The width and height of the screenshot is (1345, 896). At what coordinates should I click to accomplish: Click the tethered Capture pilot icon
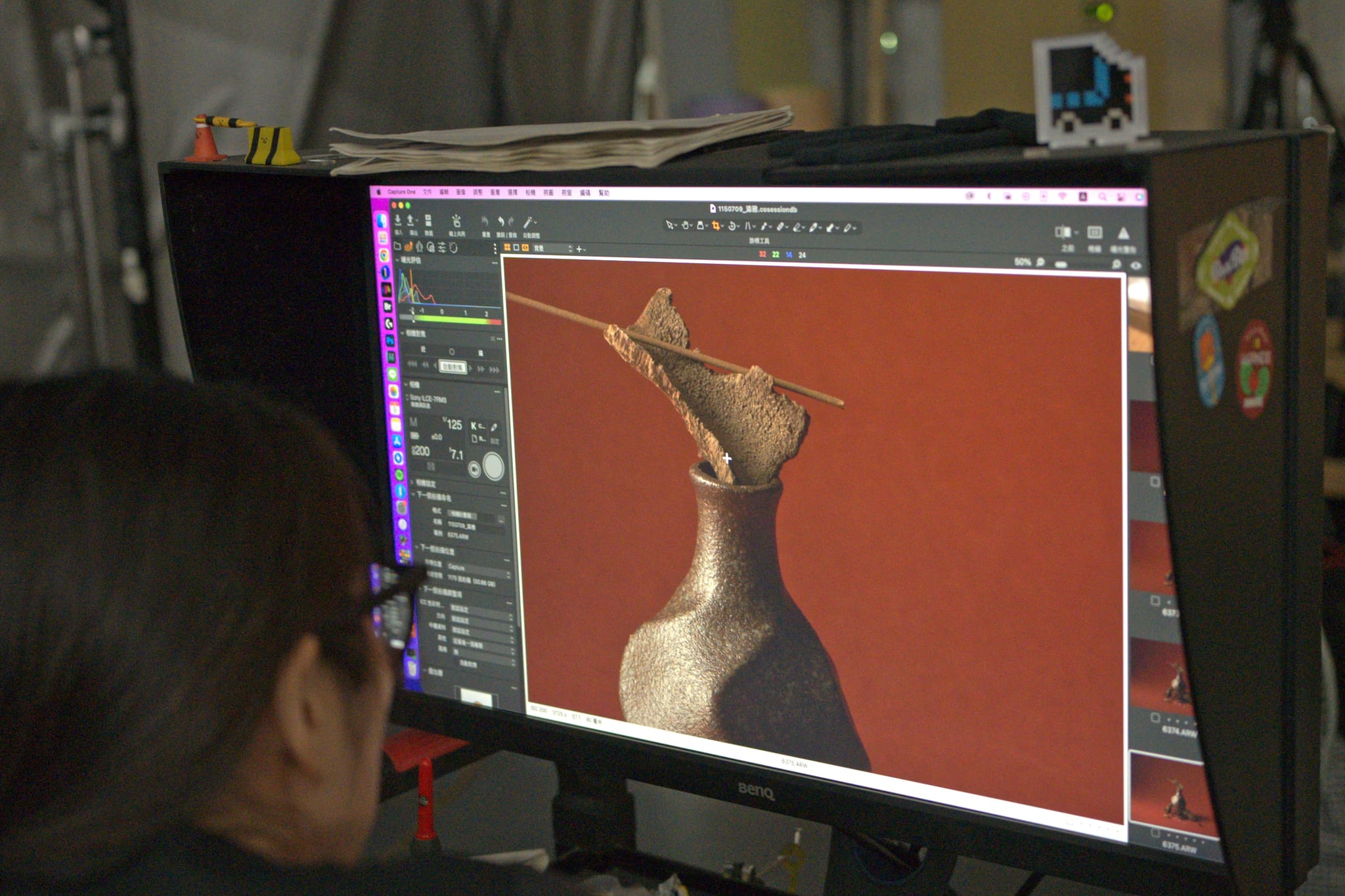click(x=456, y=222)
